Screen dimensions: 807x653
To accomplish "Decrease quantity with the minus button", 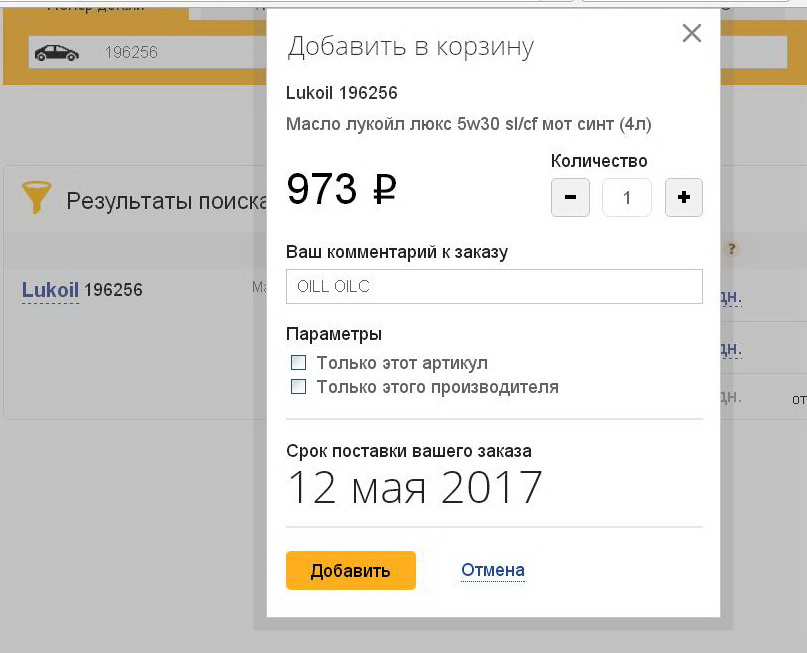I will click(x=570, y=198).
